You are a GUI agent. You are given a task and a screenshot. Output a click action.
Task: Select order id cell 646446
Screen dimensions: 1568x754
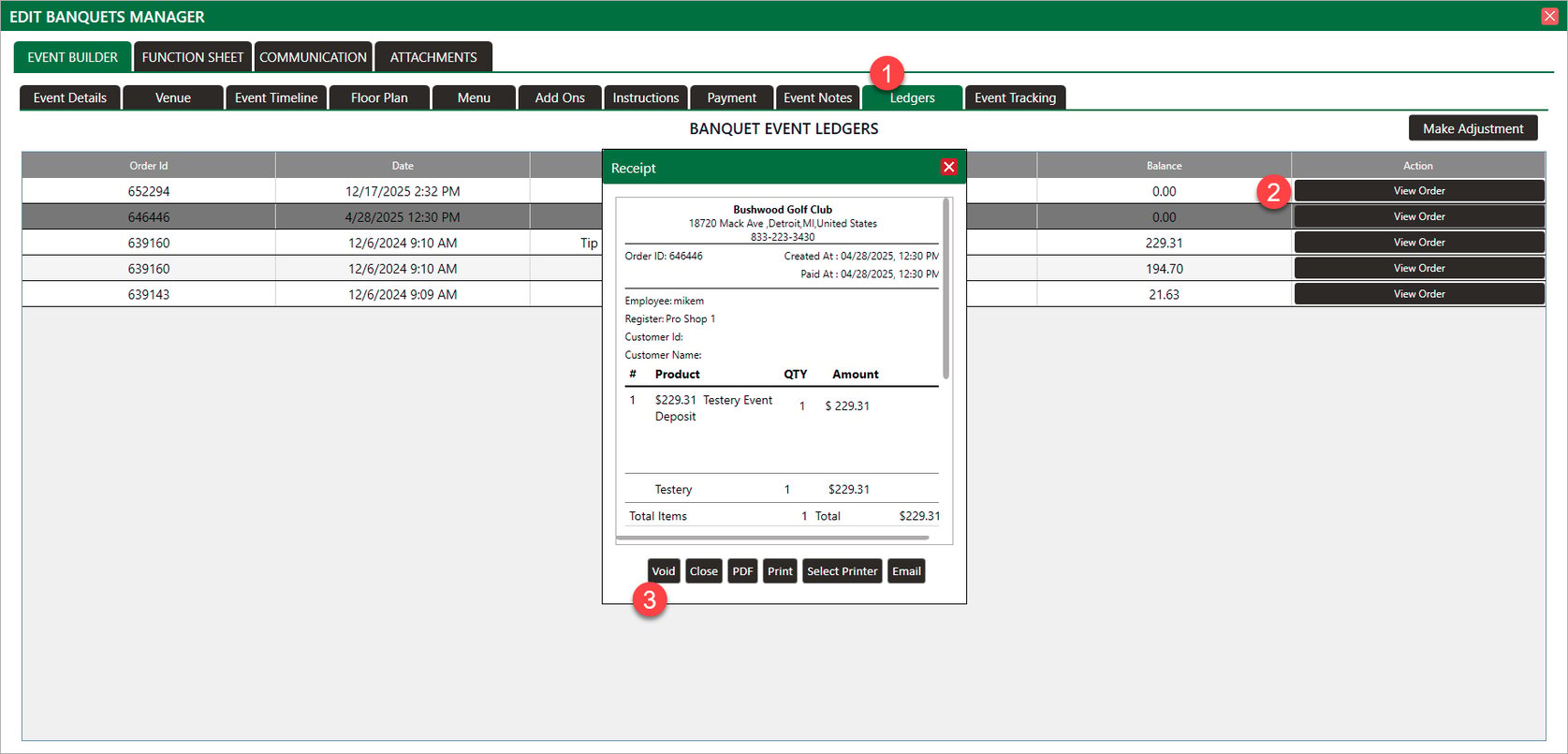[149, 216]
